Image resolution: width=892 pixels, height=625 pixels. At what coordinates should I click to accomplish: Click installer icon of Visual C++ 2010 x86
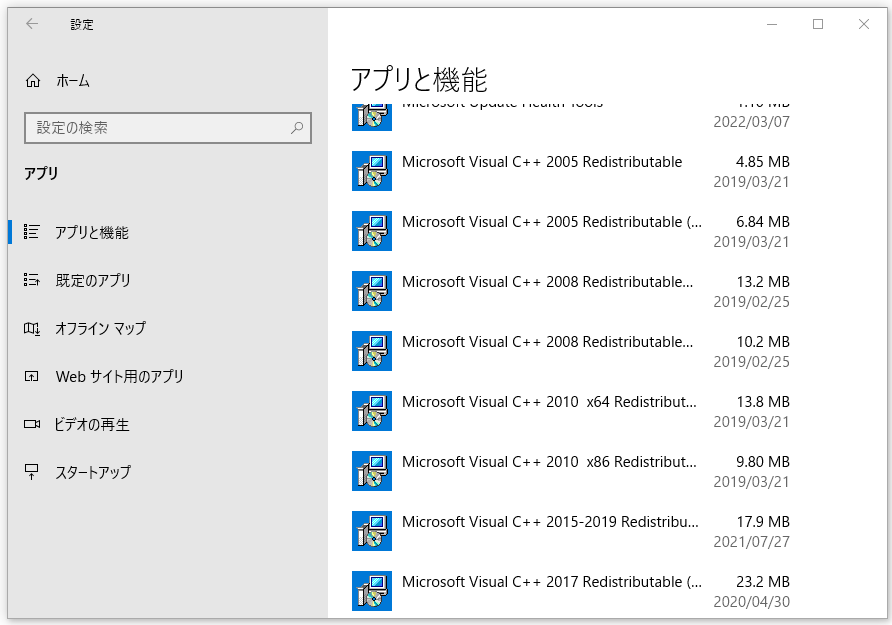(371, 471)
